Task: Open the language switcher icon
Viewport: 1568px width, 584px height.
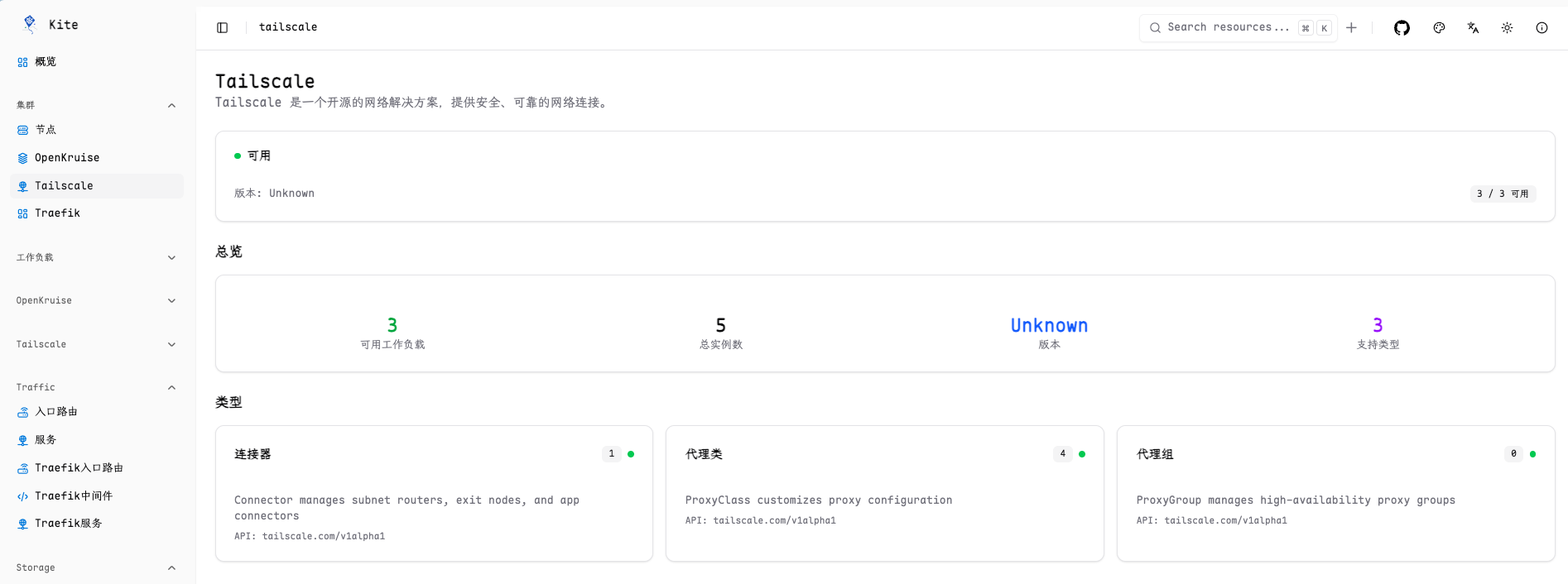Action: click(x=1473, y=28)
